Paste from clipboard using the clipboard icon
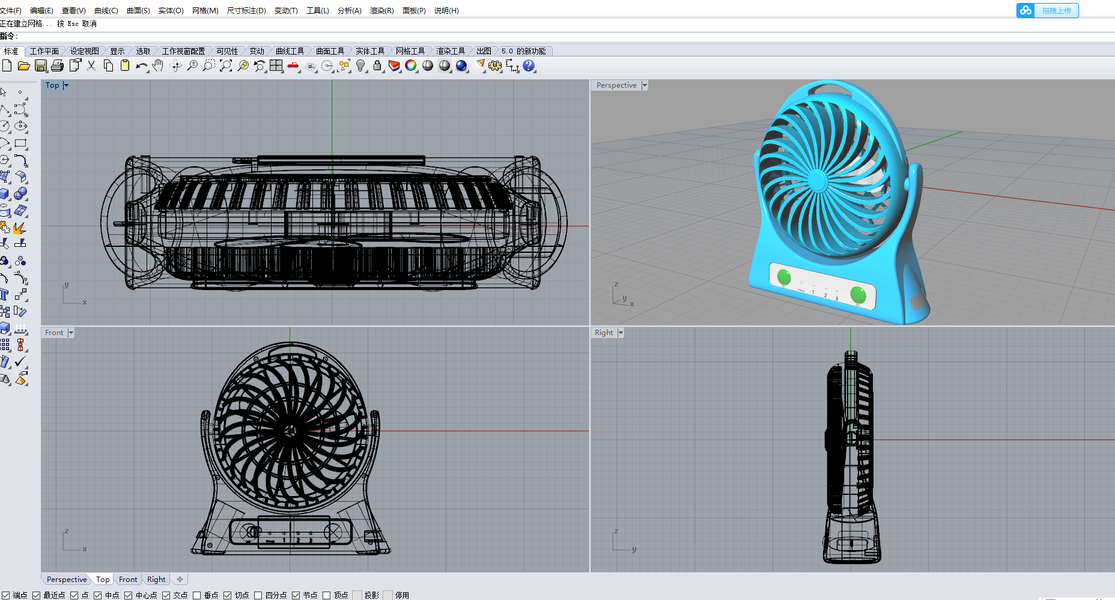This screenshot has height=600, width=1115. [x=124, y=65]
